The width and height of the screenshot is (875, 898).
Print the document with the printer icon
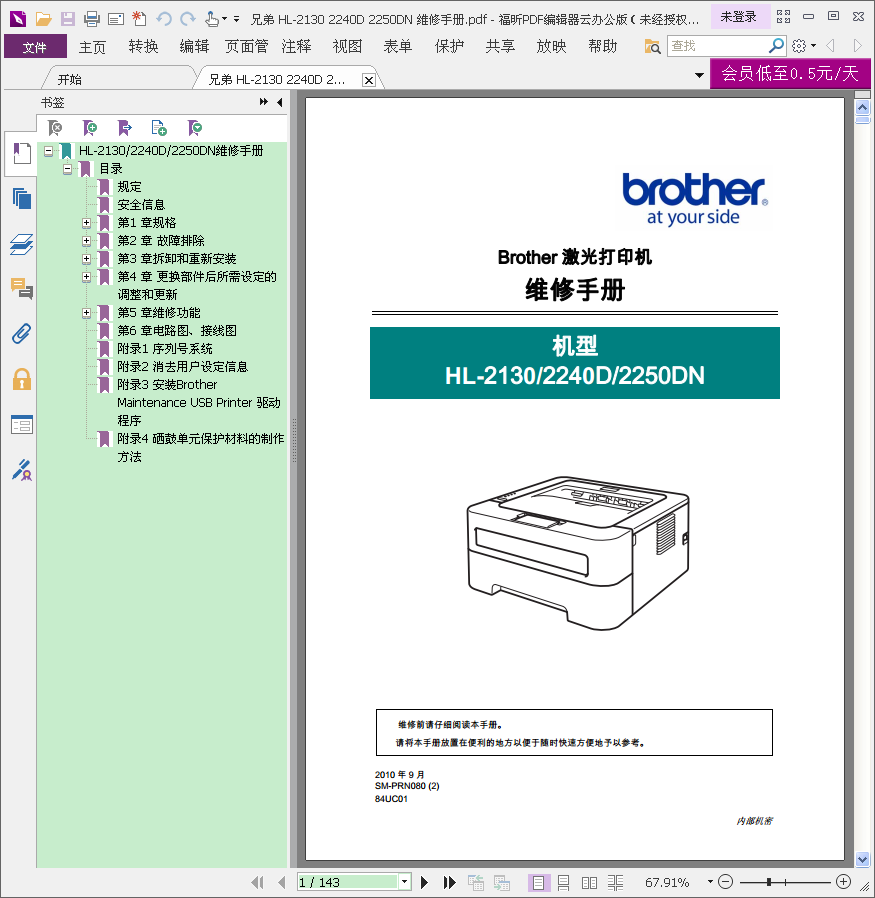pos(92,19)
